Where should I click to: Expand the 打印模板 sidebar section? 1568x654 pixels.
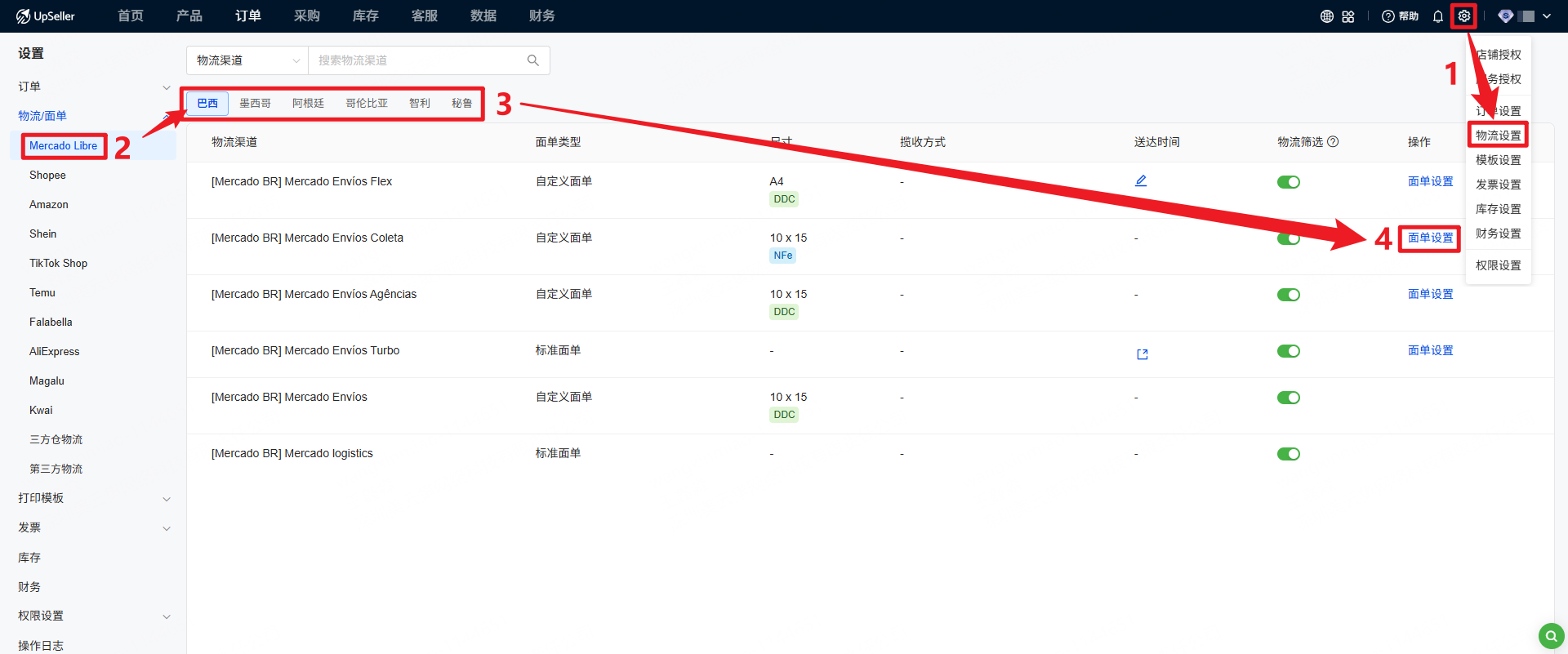(94, 498)
